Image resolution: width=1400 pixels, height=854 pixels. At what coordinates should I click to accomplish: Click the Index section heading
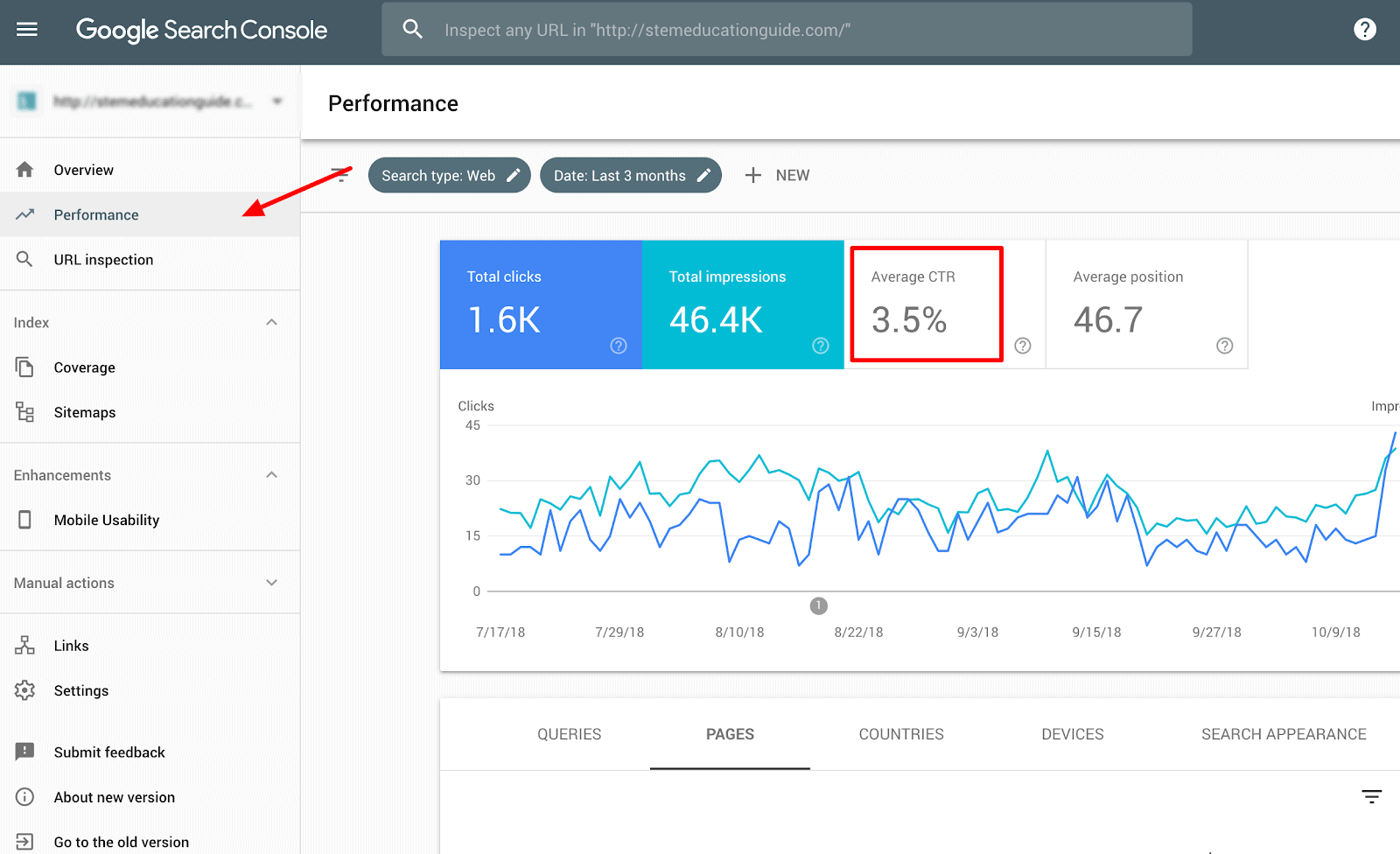[x=31, y=322]
